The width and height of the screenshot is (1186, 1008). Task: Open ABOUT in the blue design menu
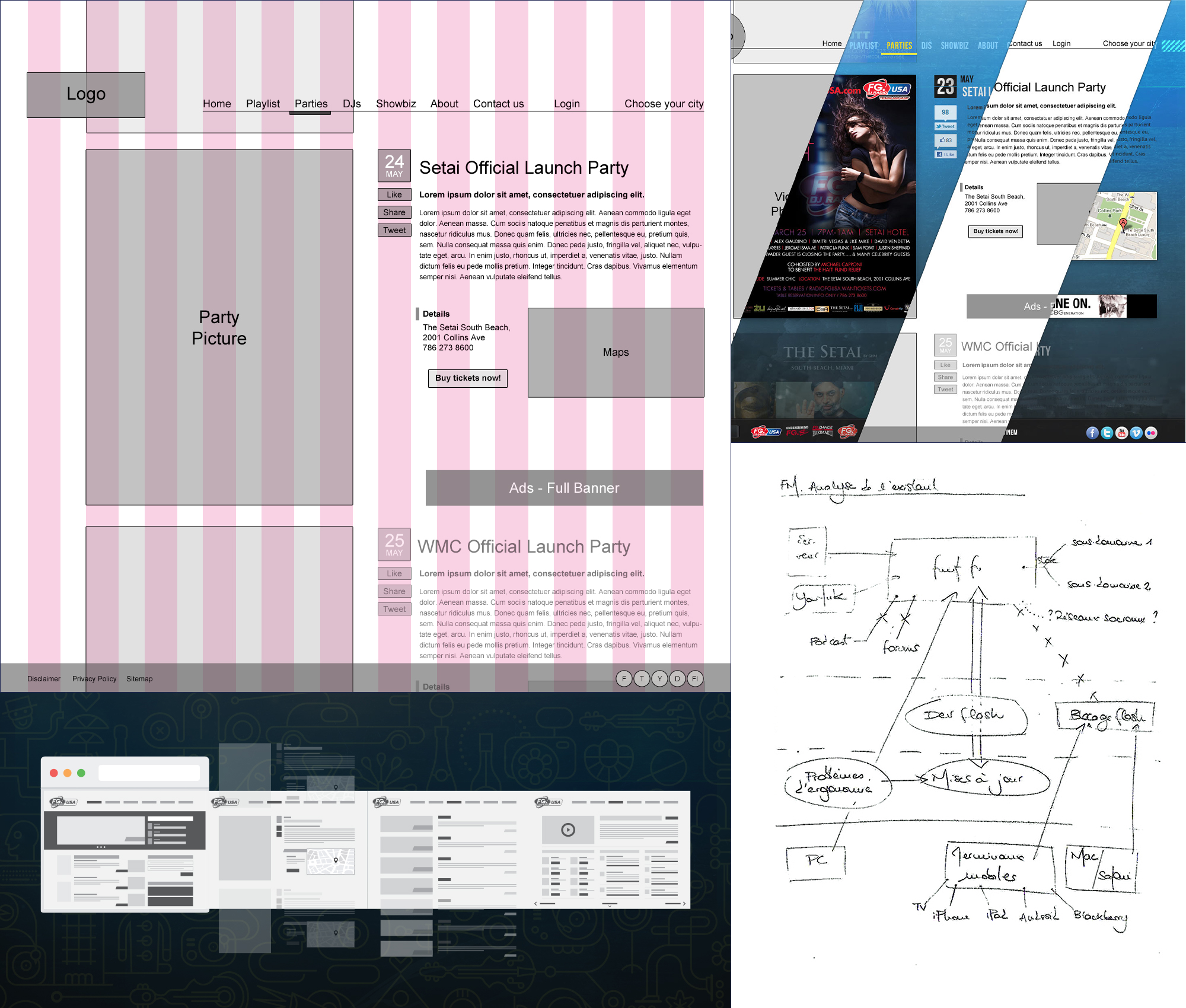click(988, 46)
